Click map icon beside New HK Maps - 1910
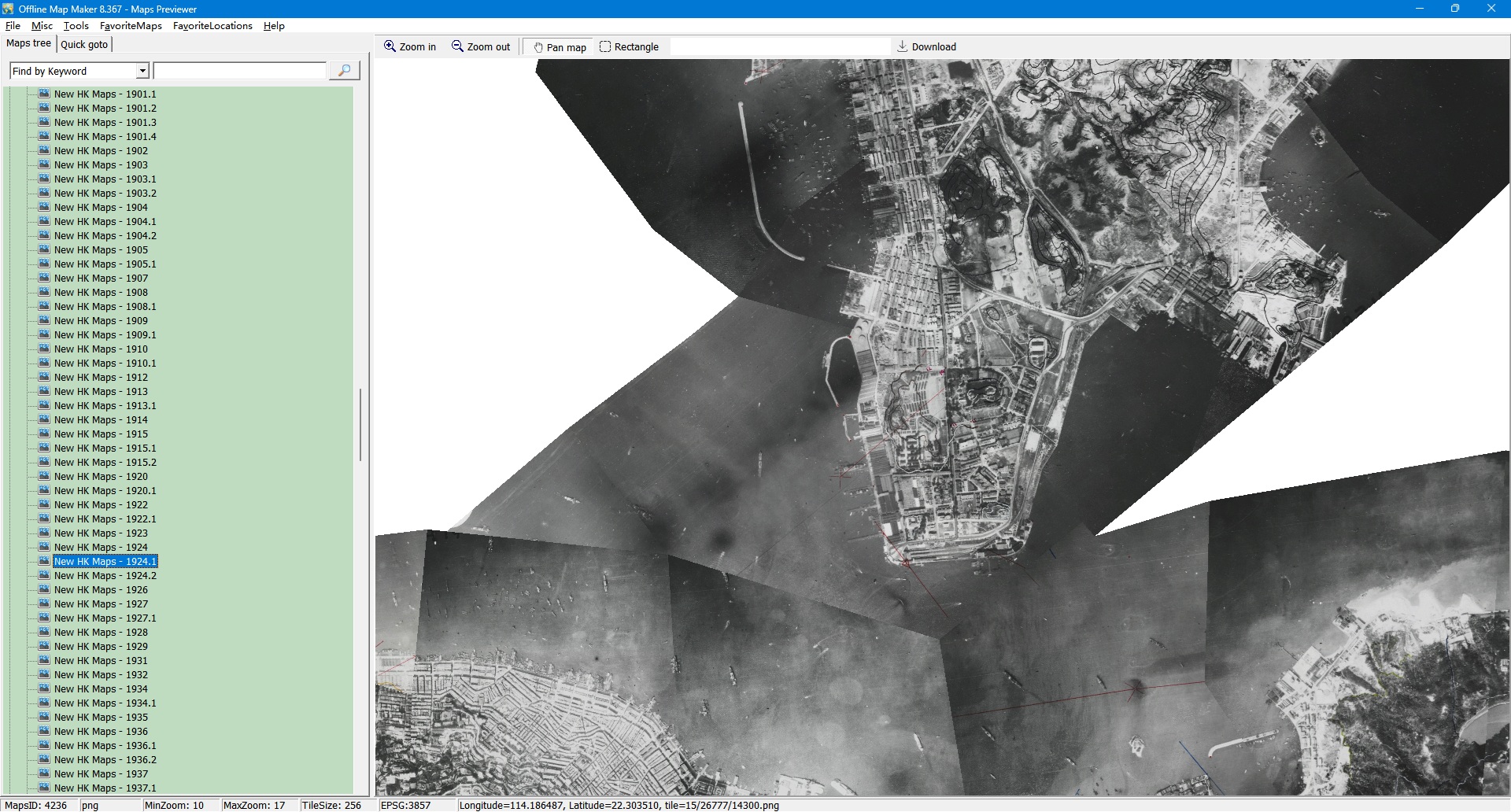Image resolution: width=1511 pixels, height=812 pixels. [44, 349]
